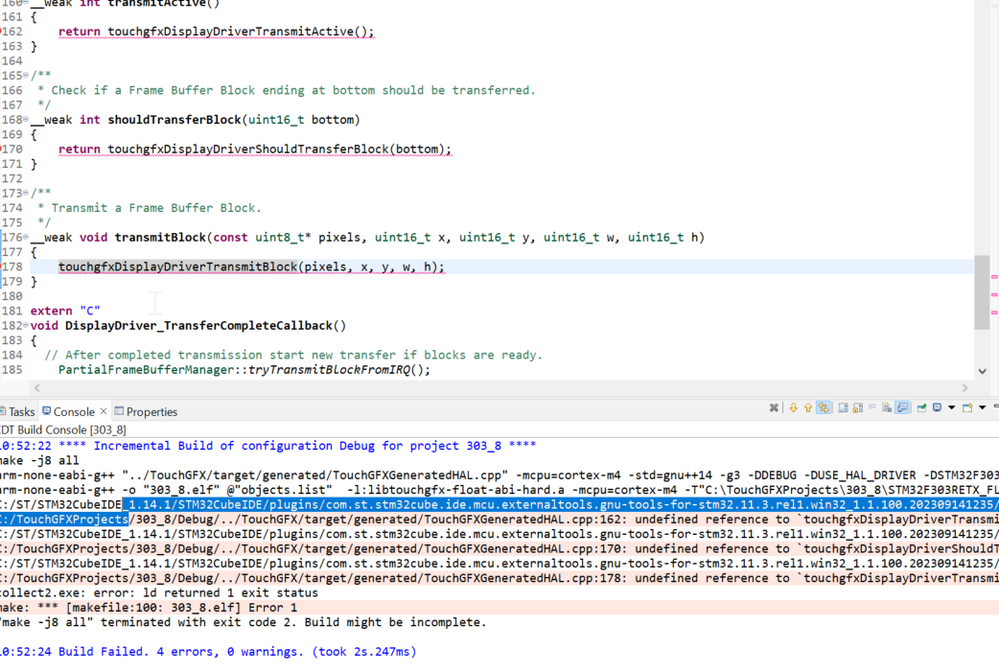Image resolution: width=999 pixels, height=671 pixels.
Task: Click 'make -j8 all' console line
Action: coord(40,460)
